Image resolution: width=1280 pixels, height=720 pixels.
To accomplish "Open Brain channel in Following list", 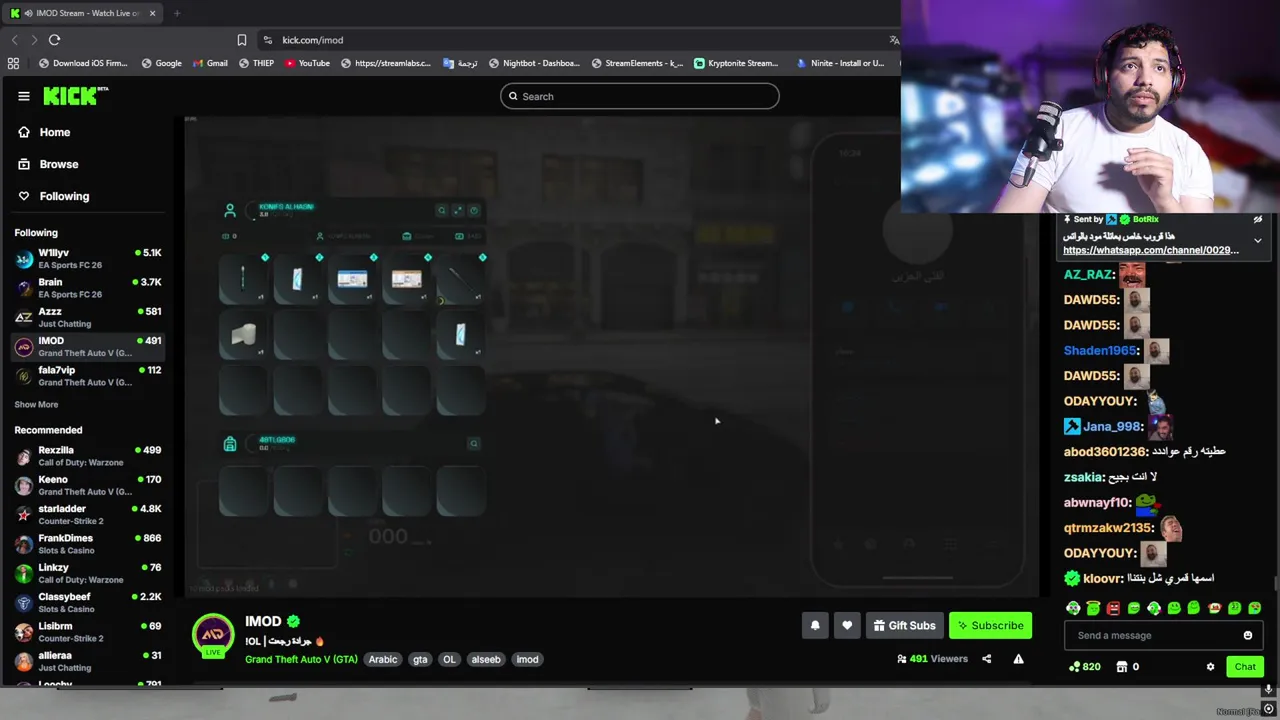I will coord(88,288).
